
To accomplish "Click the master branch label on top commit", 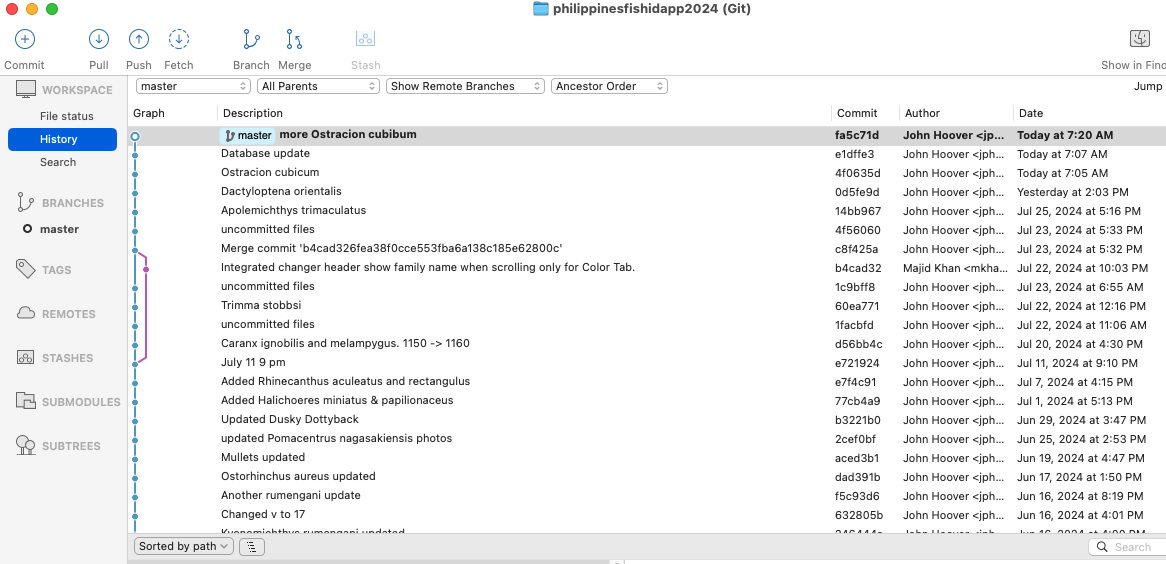I will (x=248, y=135).
